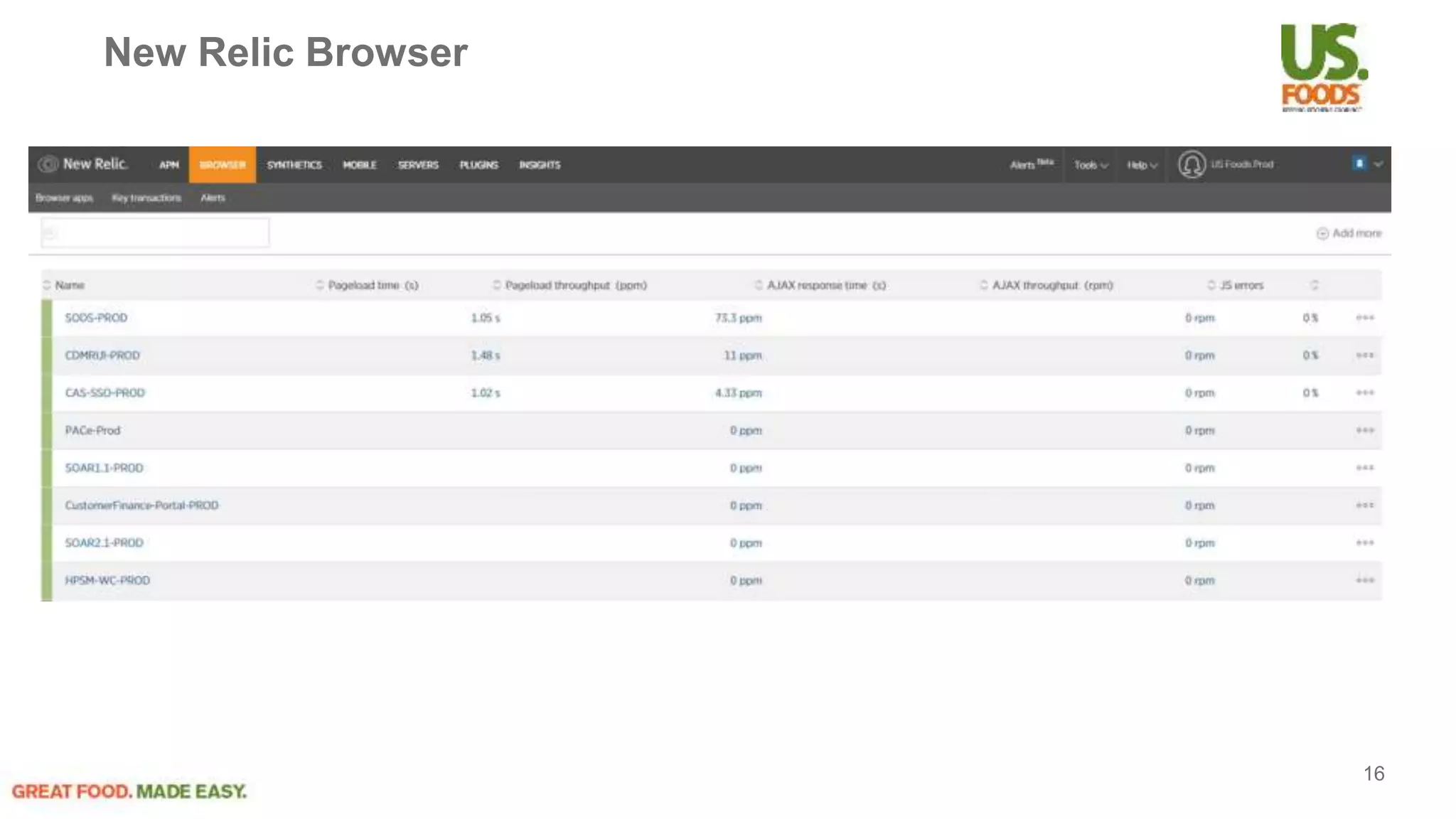
Task: Expand the Tools dropdown
Action: [1091, 165]
